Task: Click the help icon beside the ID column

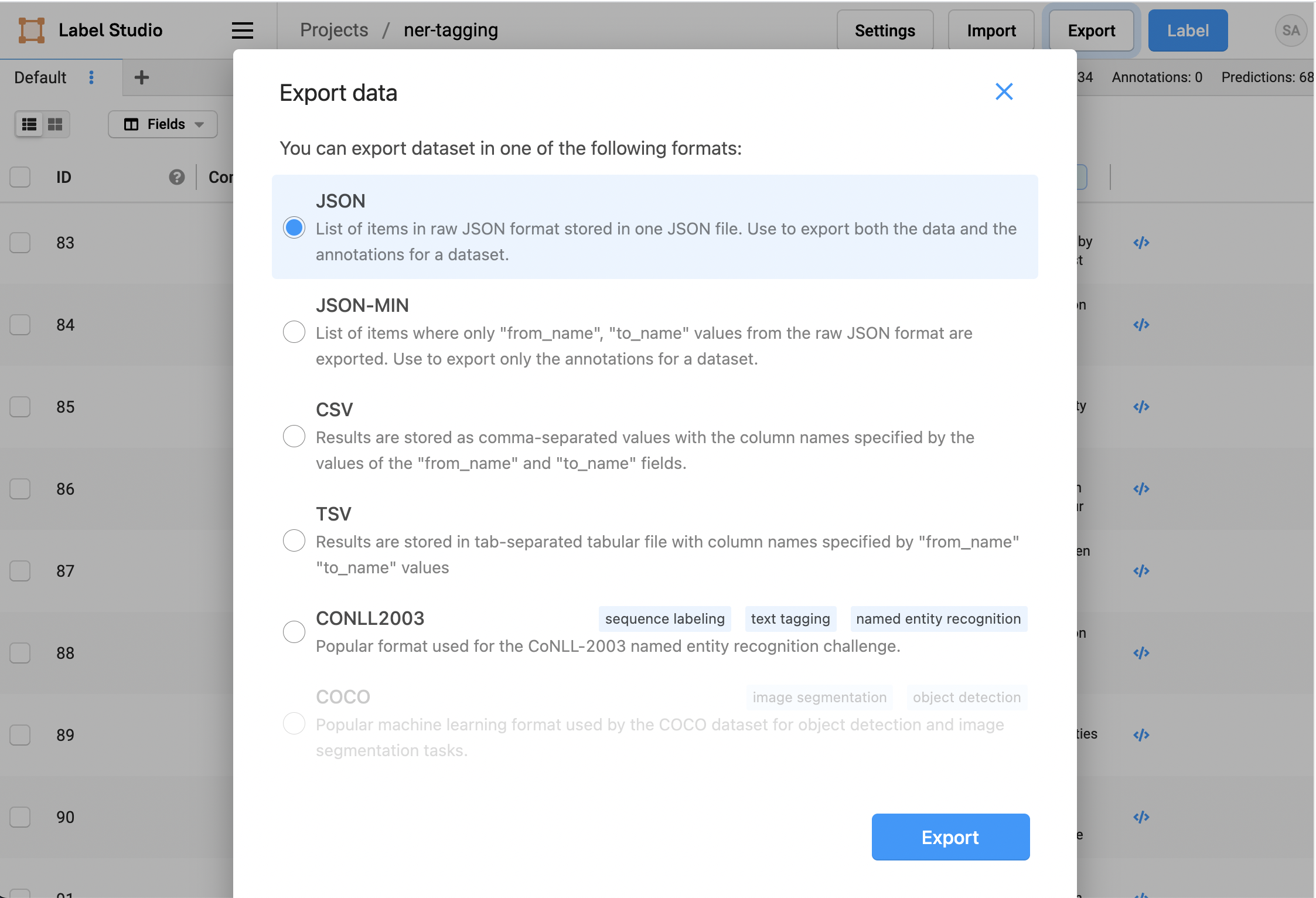Action: (x=175, y=177)
